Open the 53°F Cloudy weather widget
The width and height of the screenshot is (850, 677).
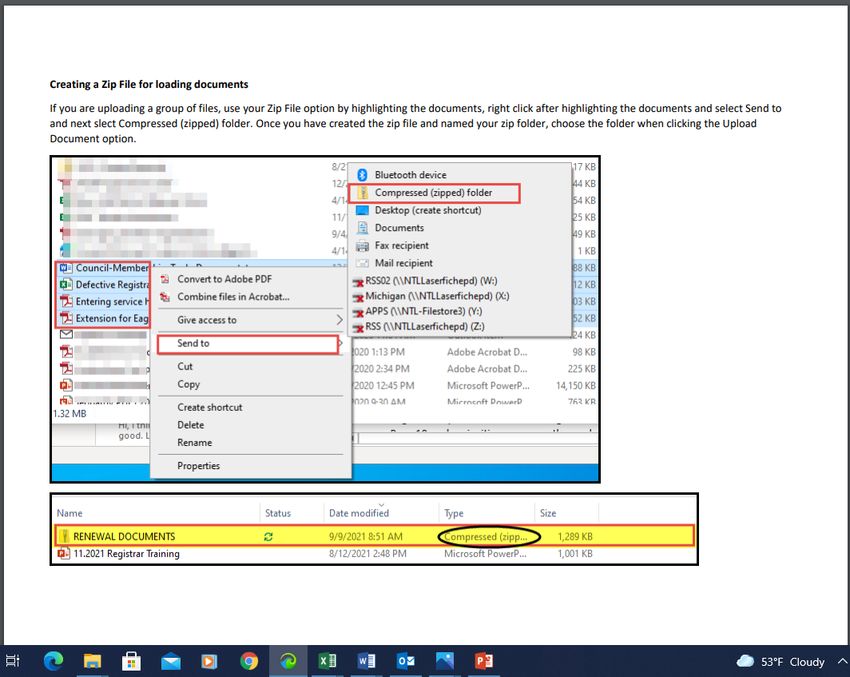tap(780, 661)
